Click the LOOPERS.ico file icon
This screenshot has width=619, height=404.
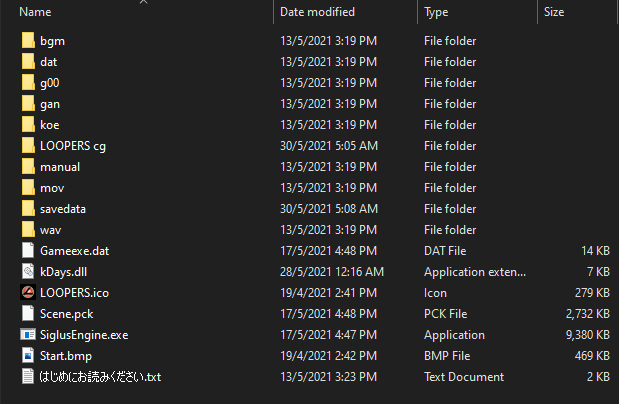pyautogui.click(x=28, y=293)
